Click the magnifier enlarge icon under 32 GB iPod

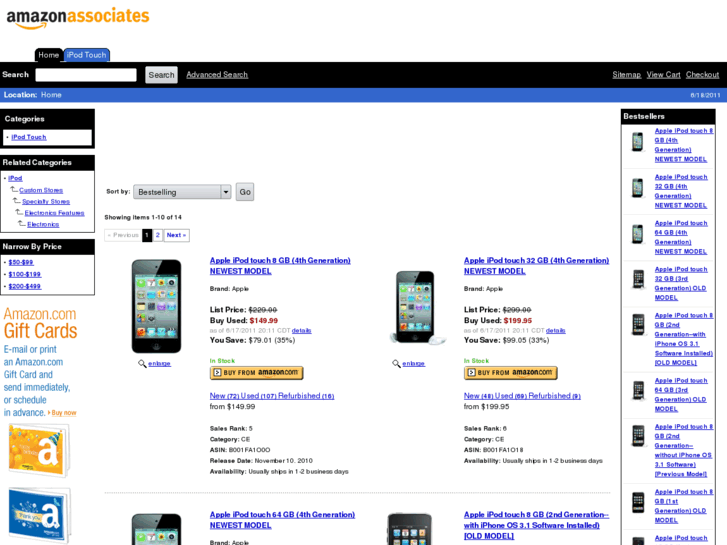click(396, 364)
